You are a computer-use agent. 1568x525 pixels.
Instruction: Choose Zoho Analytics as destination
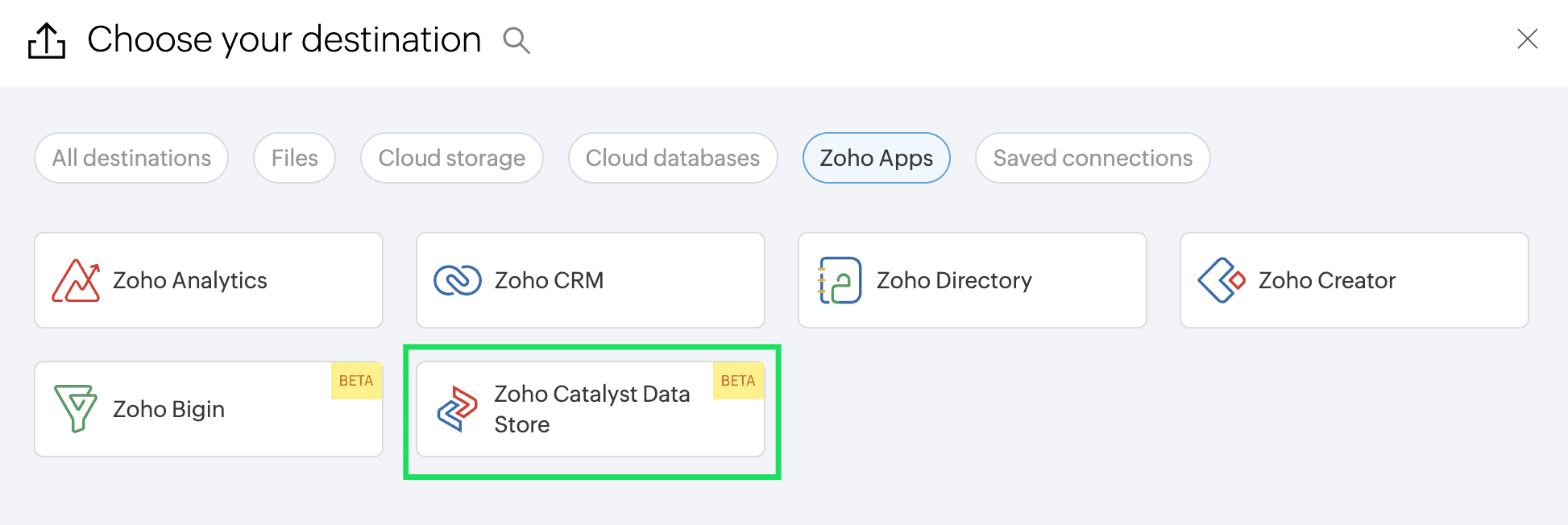pyautogui.click(x=208, y=280)
